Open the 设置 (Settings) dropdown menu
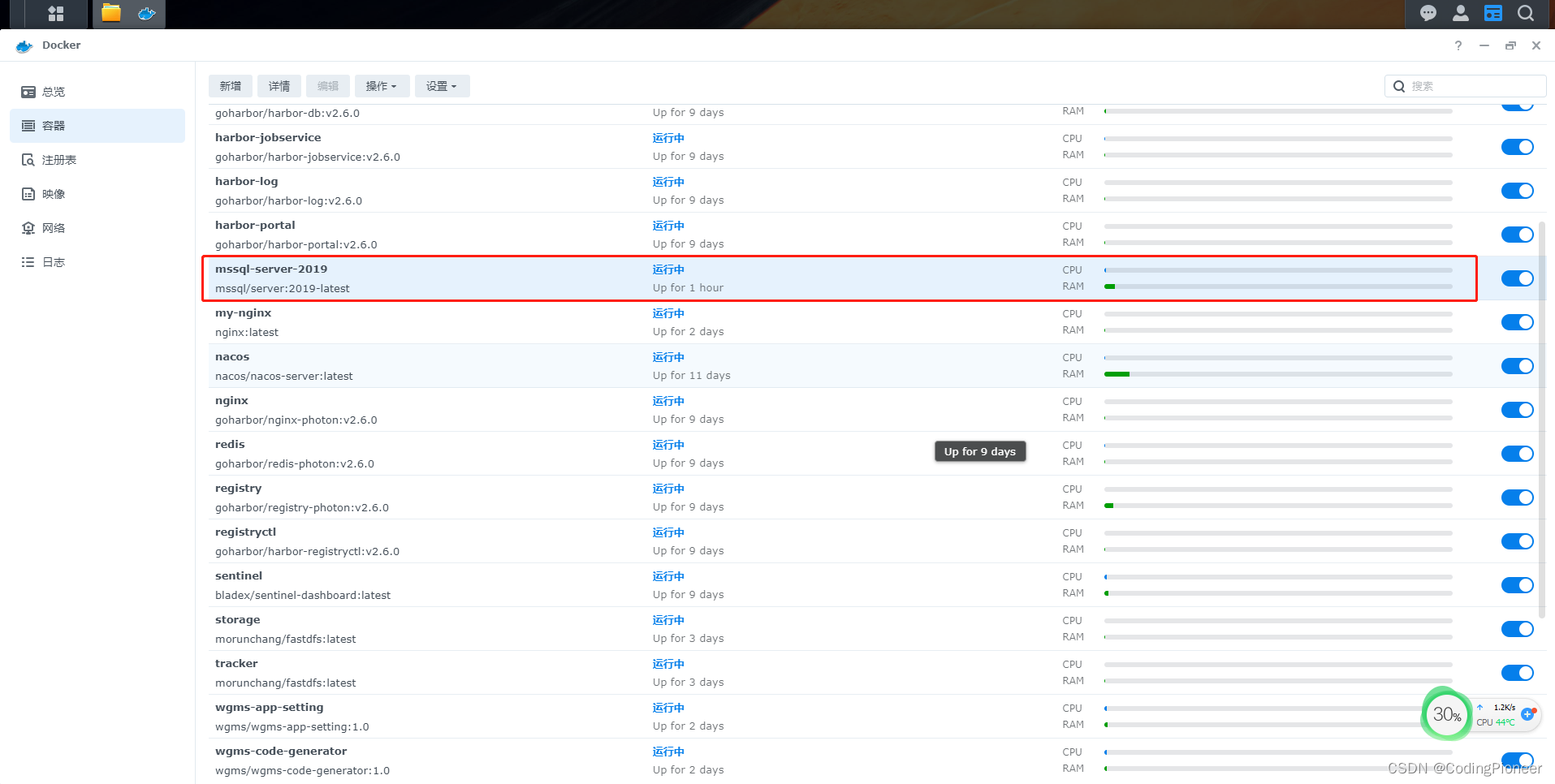This screenshot has width=1555, height=784. click(x=441, y=85)
